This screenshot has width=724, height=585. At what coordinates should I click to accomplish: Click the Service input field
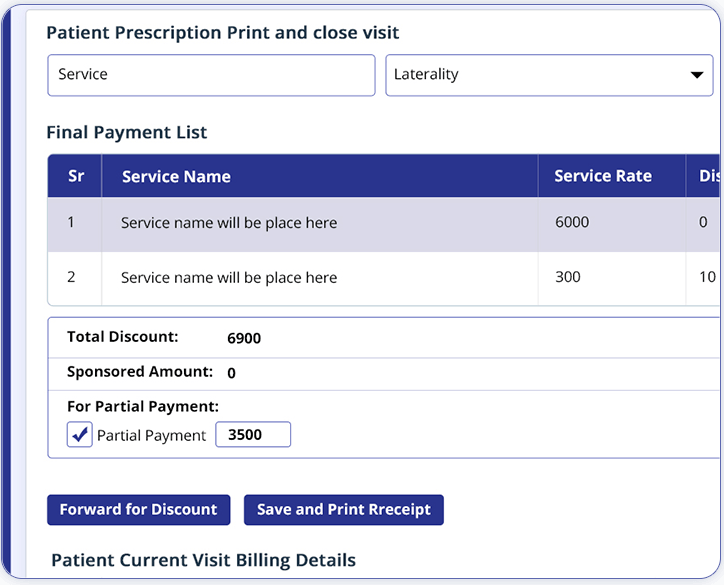pyautogui.click(x=211, y=75)
